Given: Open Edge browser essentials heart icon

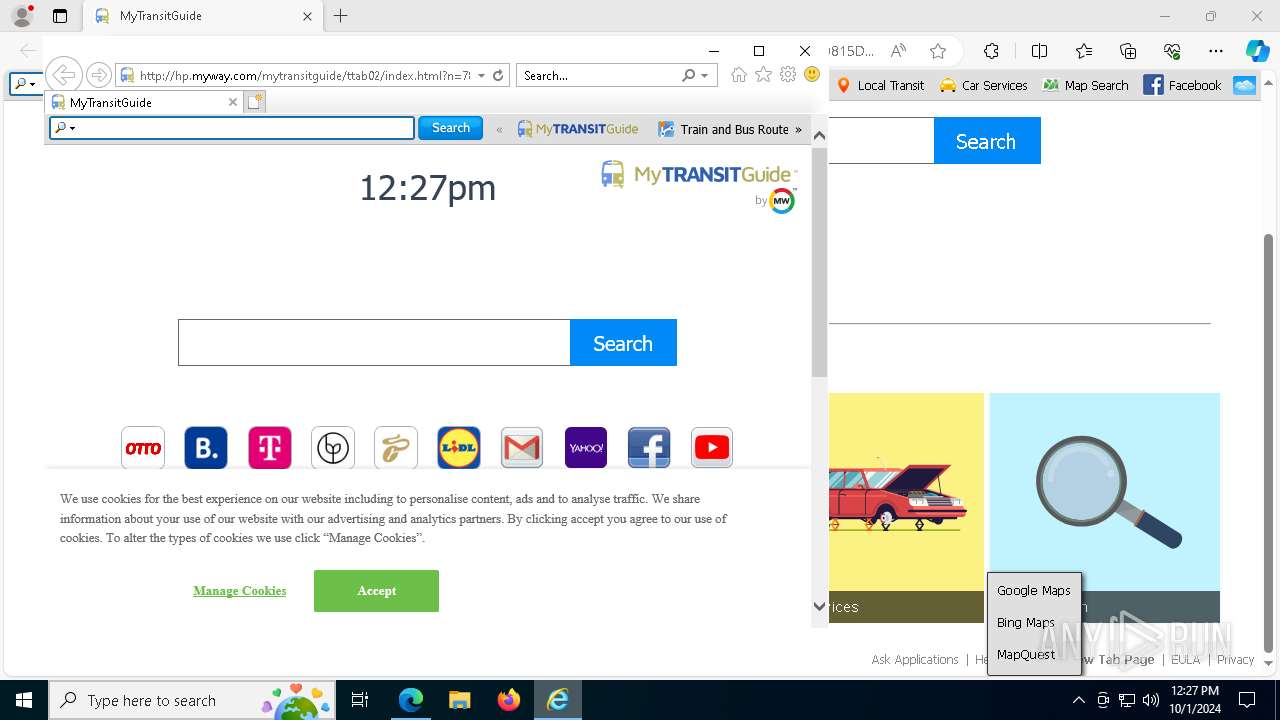Looking at the screenshot, I should [1172, 51].
